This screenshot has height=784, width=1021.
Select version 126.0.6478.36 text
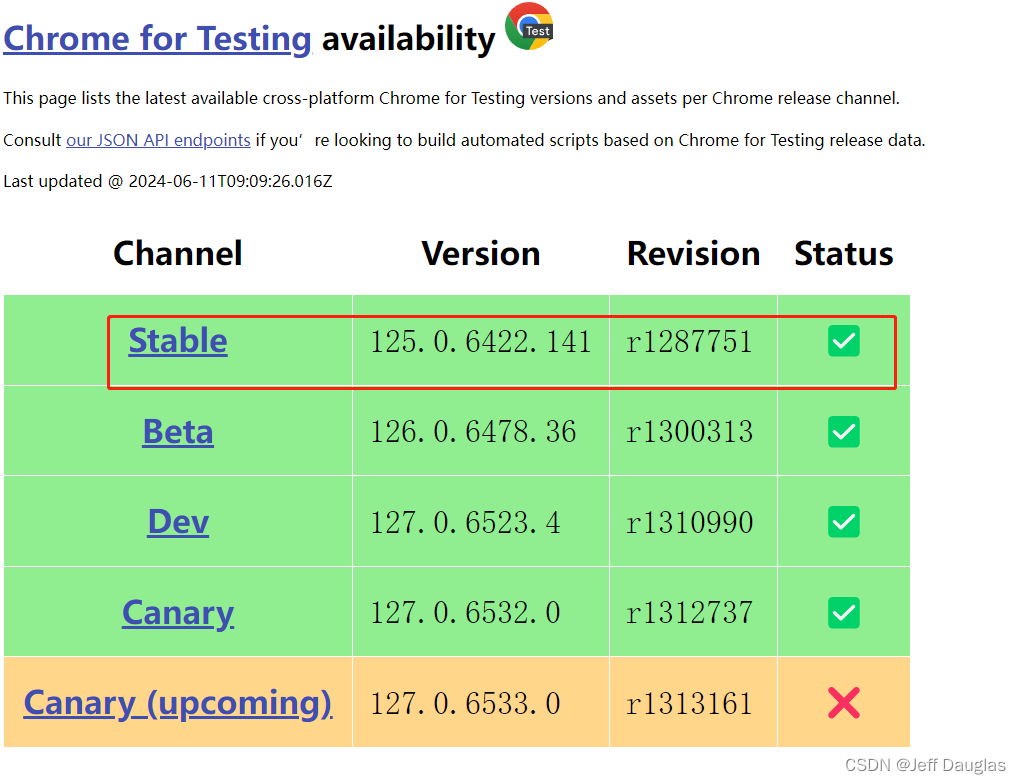(x=473, y=432)
